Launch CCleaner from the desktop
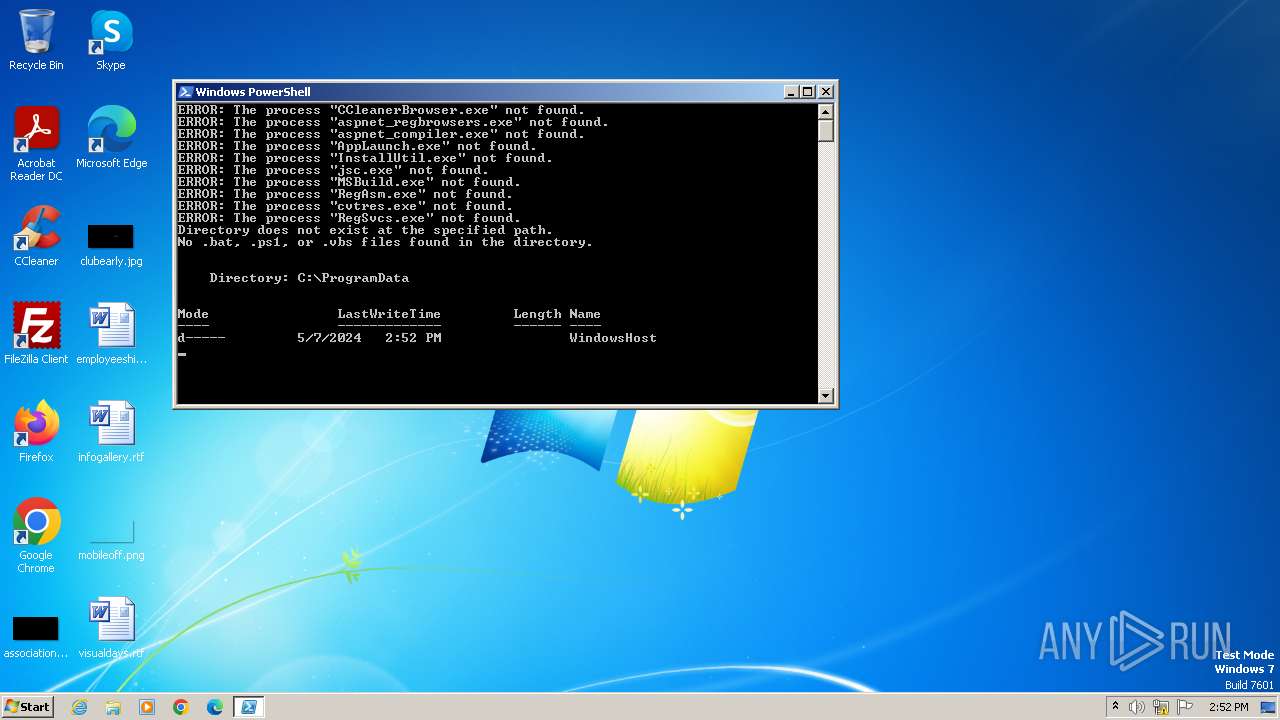Image resolution: width=1280 pixels, height=720 pixels. click(x=36, y=236)
